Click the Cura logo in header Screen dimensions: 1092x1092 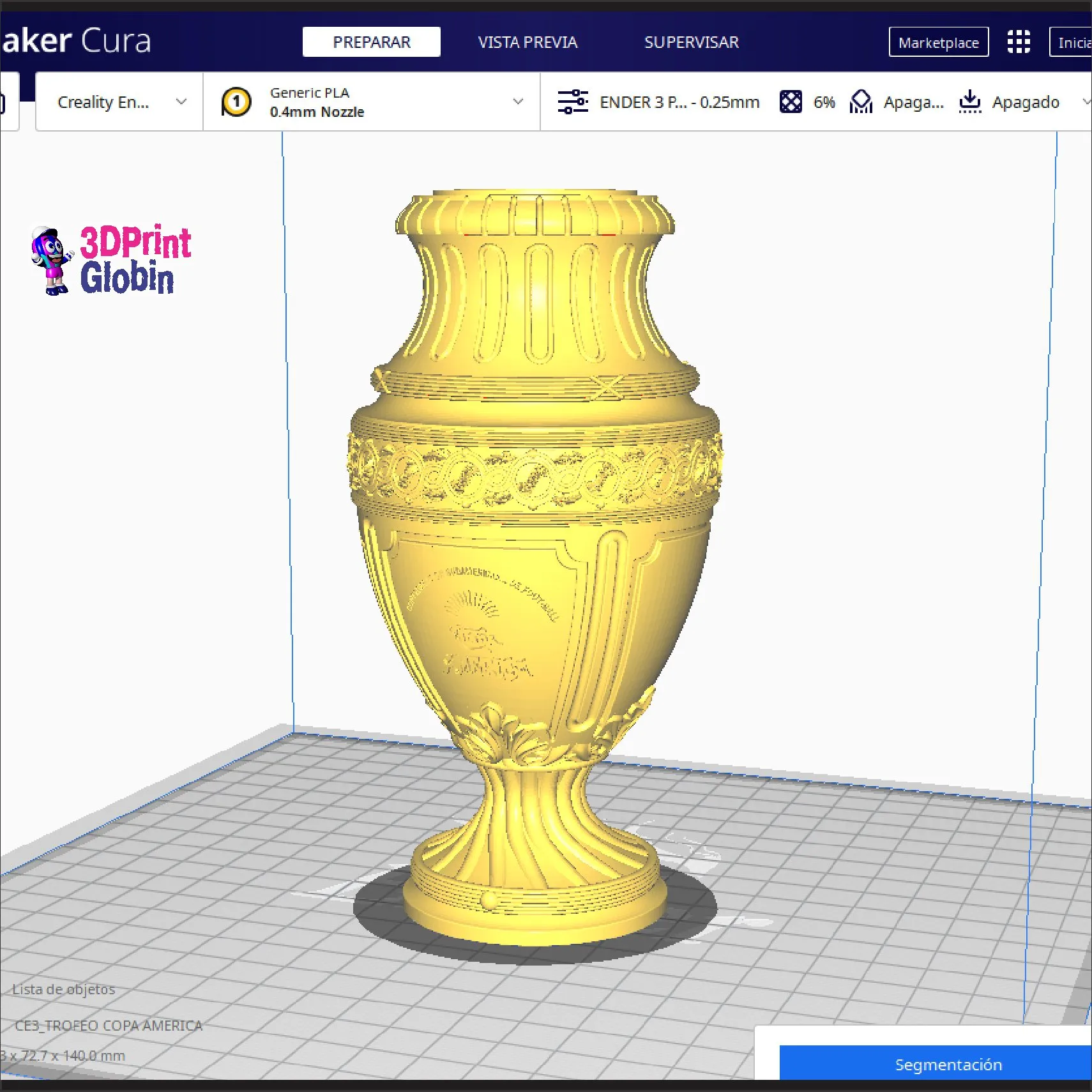click(75, 41)
